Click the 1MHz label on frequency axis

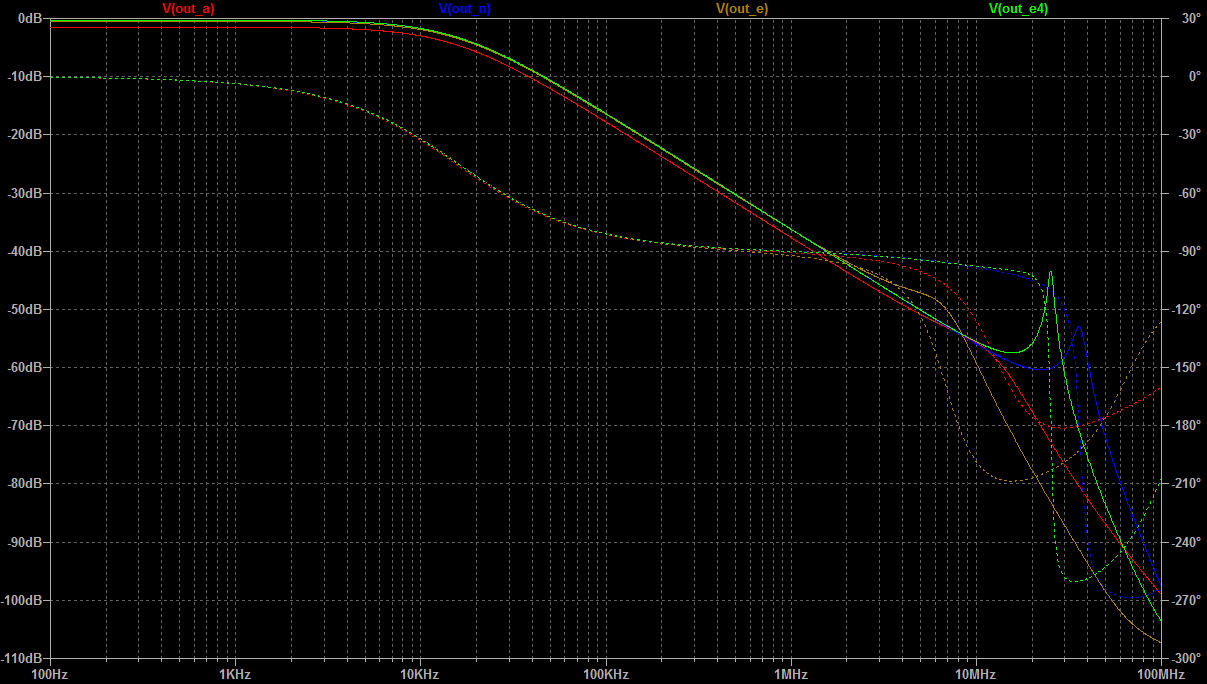click(790, 675)
